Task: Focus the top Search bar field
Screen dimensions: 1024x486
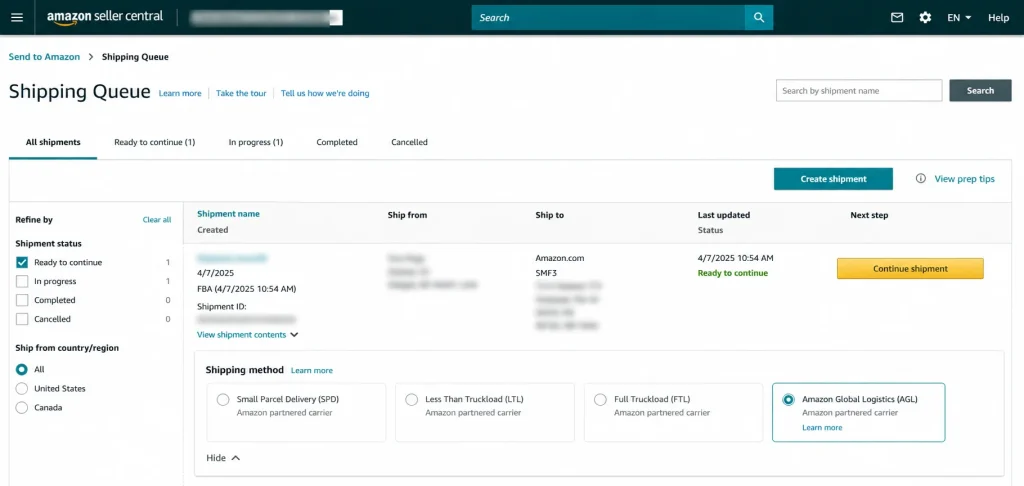Action: 608,18
